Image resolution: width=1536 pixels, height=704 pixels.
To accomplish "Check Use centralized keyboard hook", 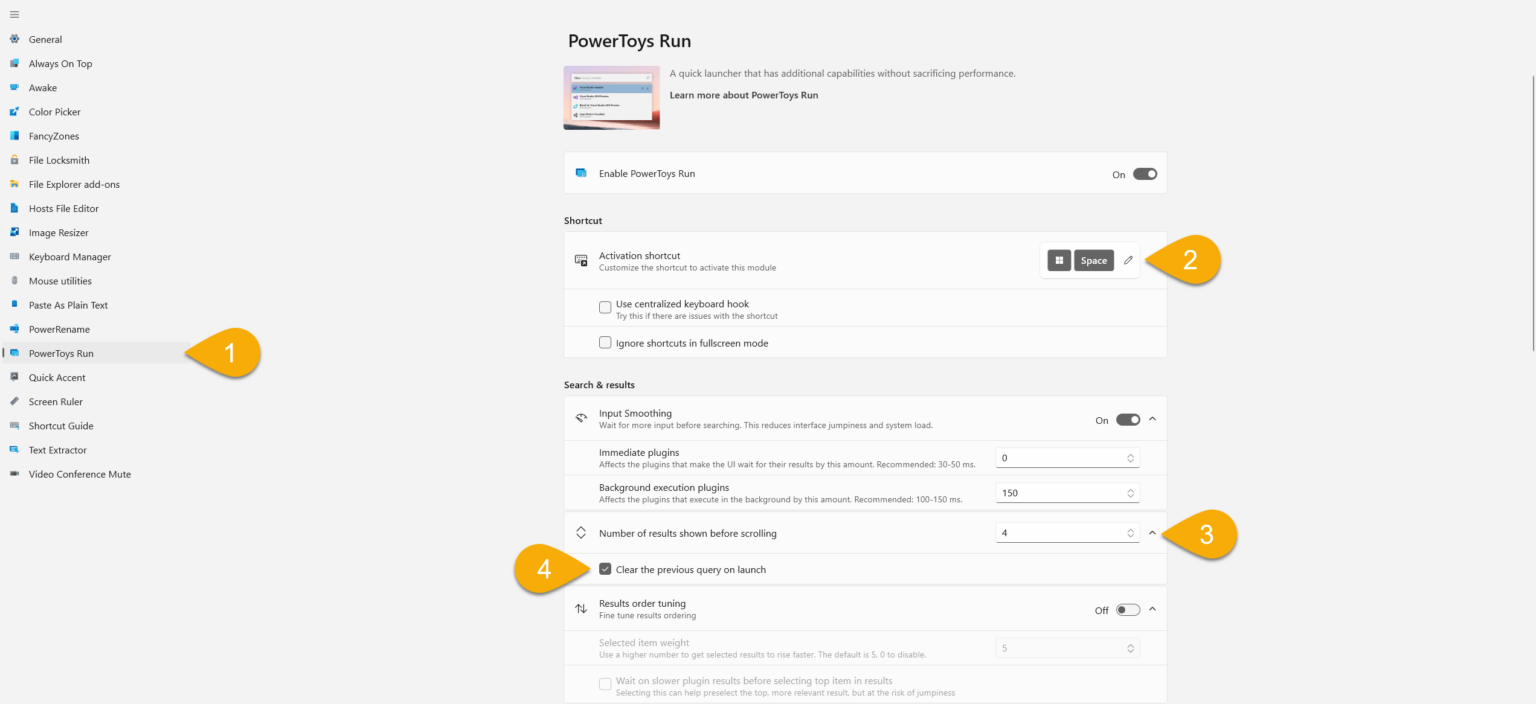I will [605, 307].
